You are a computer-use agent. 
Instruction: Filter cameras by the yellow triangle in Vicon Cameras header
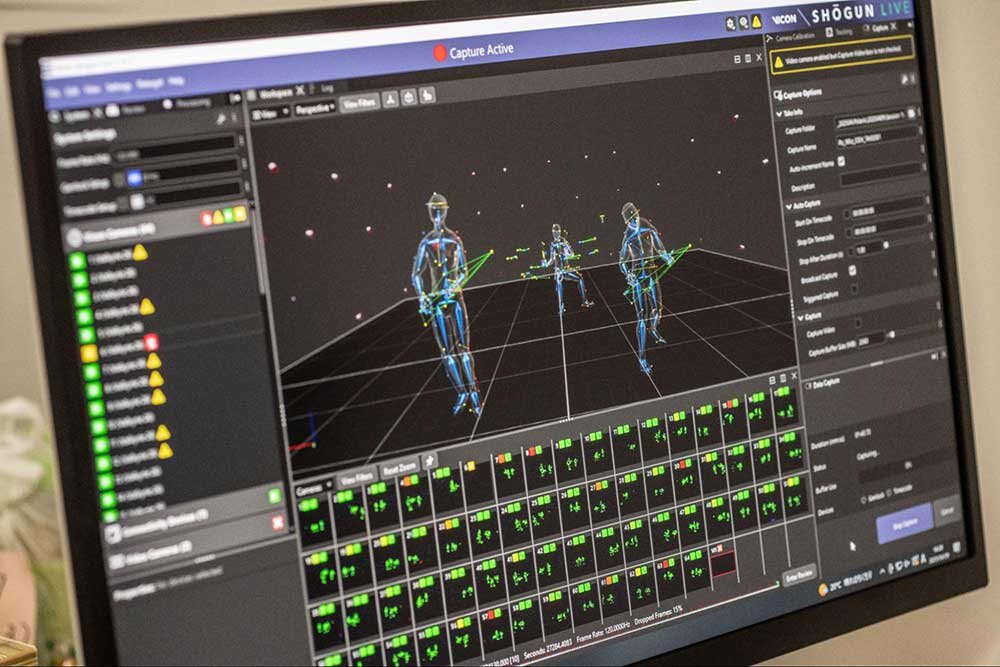coord(217,217)
